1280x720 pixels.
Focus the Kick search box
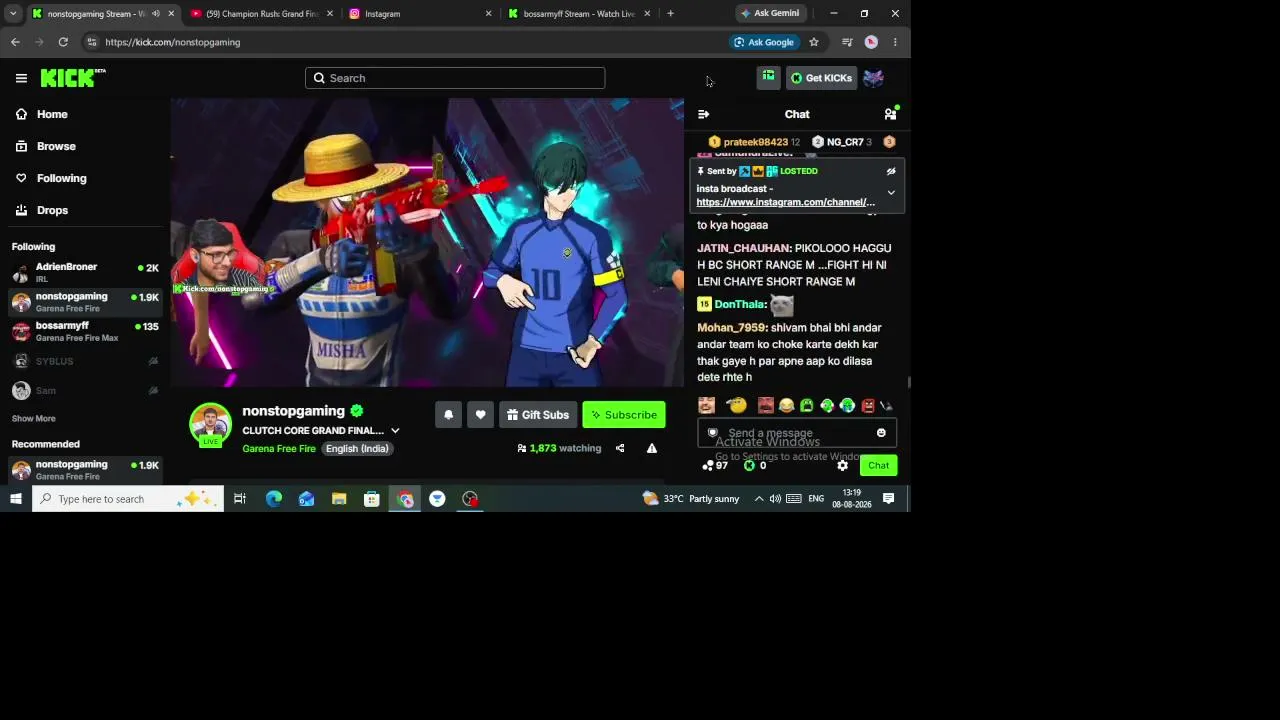coord(455,78)
